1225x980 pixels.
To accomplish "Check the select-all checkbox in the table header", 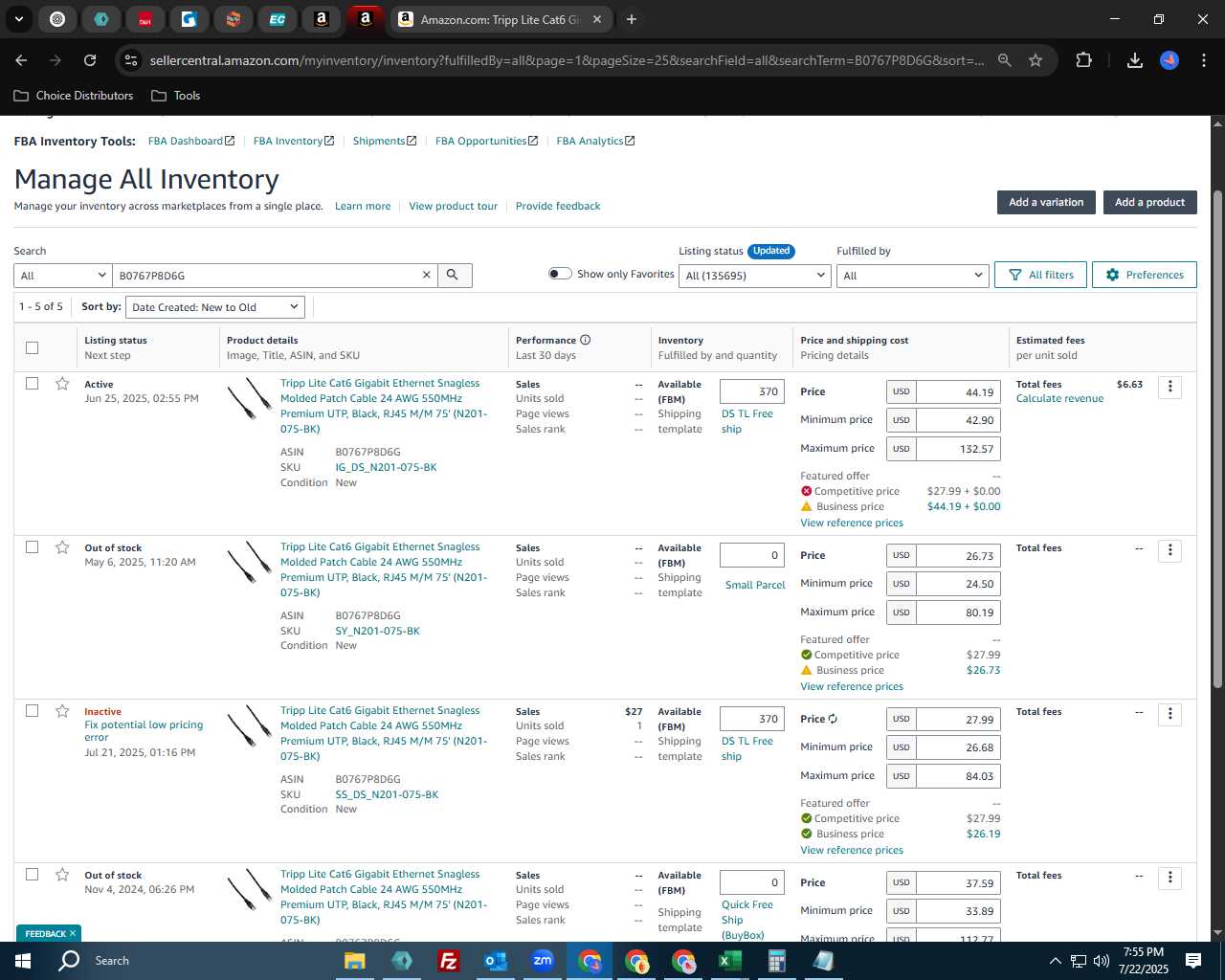I will point(32,347).
